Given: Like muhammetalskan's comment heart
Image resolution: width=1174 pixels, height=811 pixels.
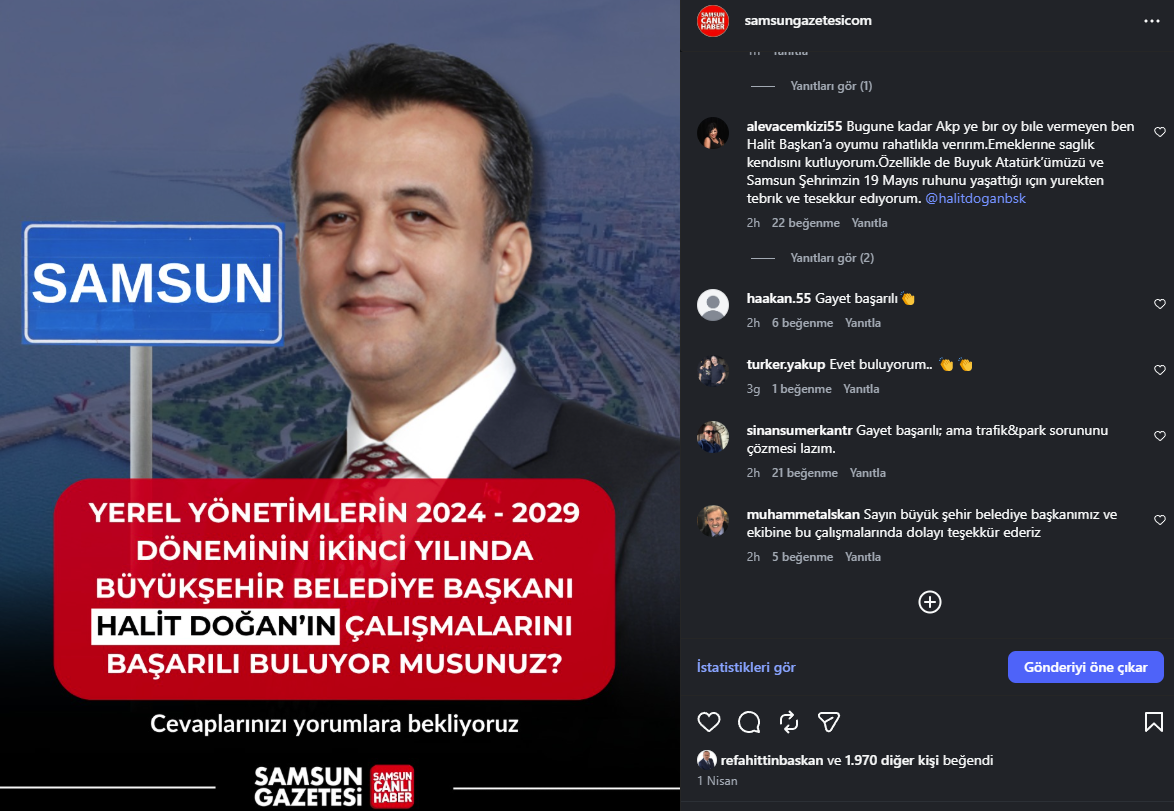Looking at the screenshot, I should (x=1160, y=520).
